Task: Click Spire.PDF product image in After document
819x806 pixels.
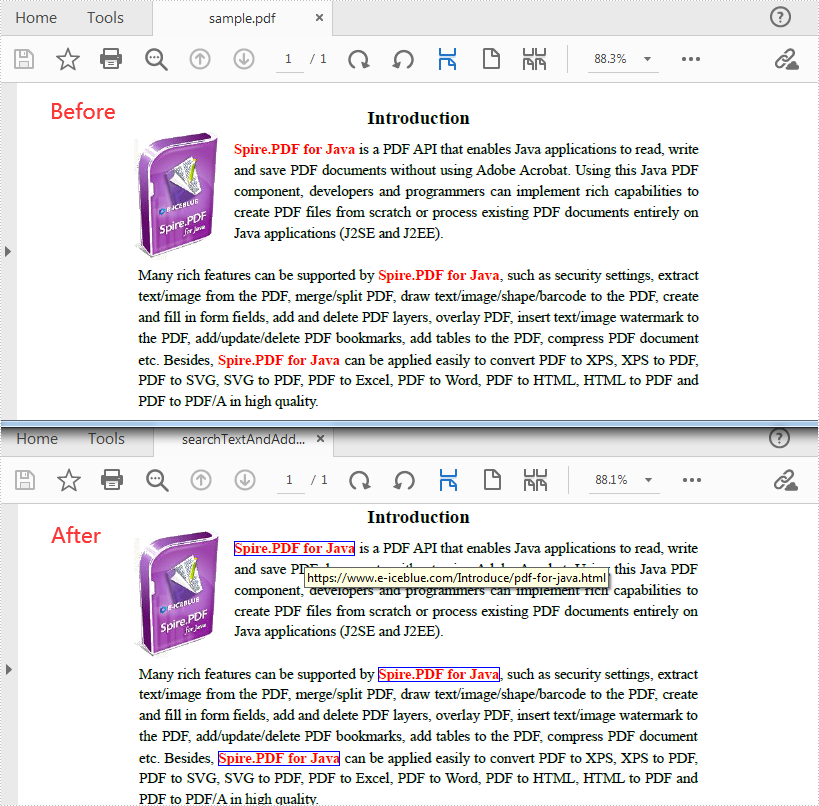Action: [x=178, y=594]
